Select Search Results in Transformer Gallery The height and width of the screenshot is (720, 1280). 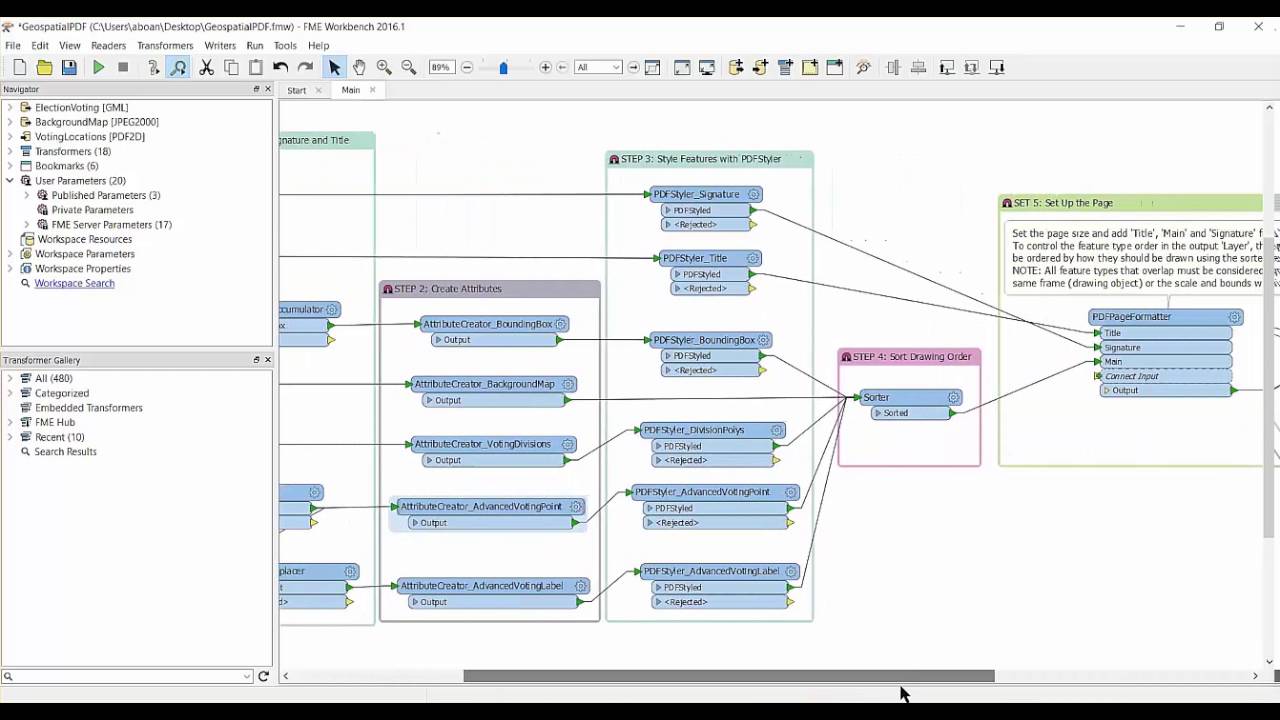tap(65, 452)
